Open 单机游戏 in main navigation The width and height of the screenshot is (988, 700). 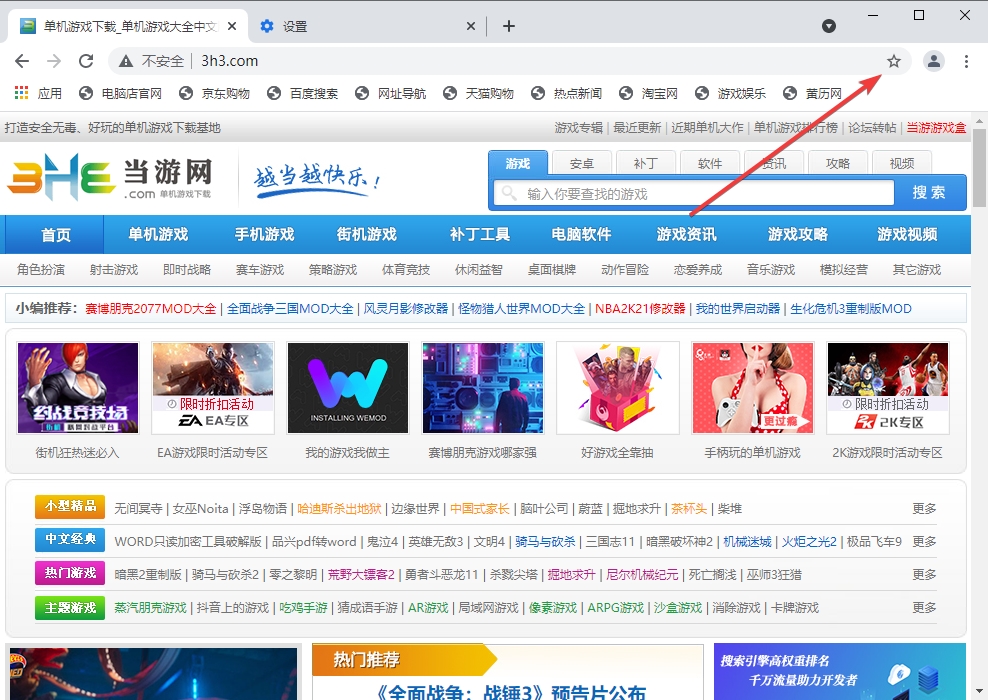tap(158, 234)
